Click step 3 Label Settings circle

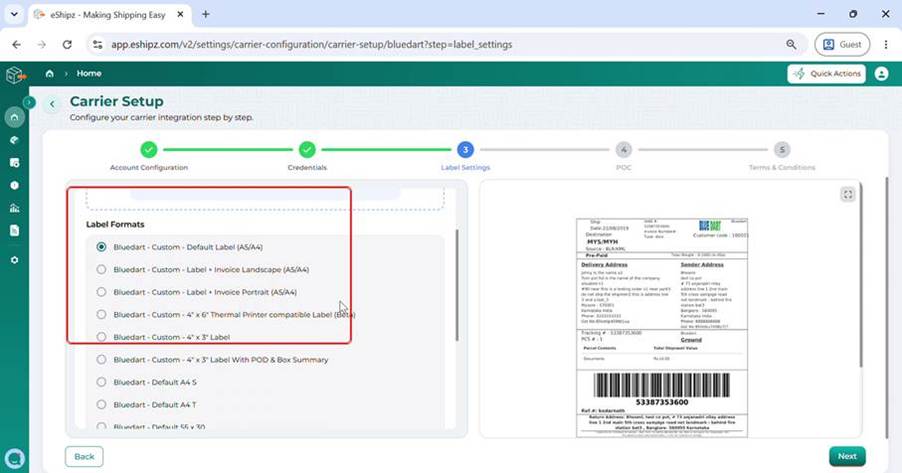pyautogui.click(x=465, y=150)
